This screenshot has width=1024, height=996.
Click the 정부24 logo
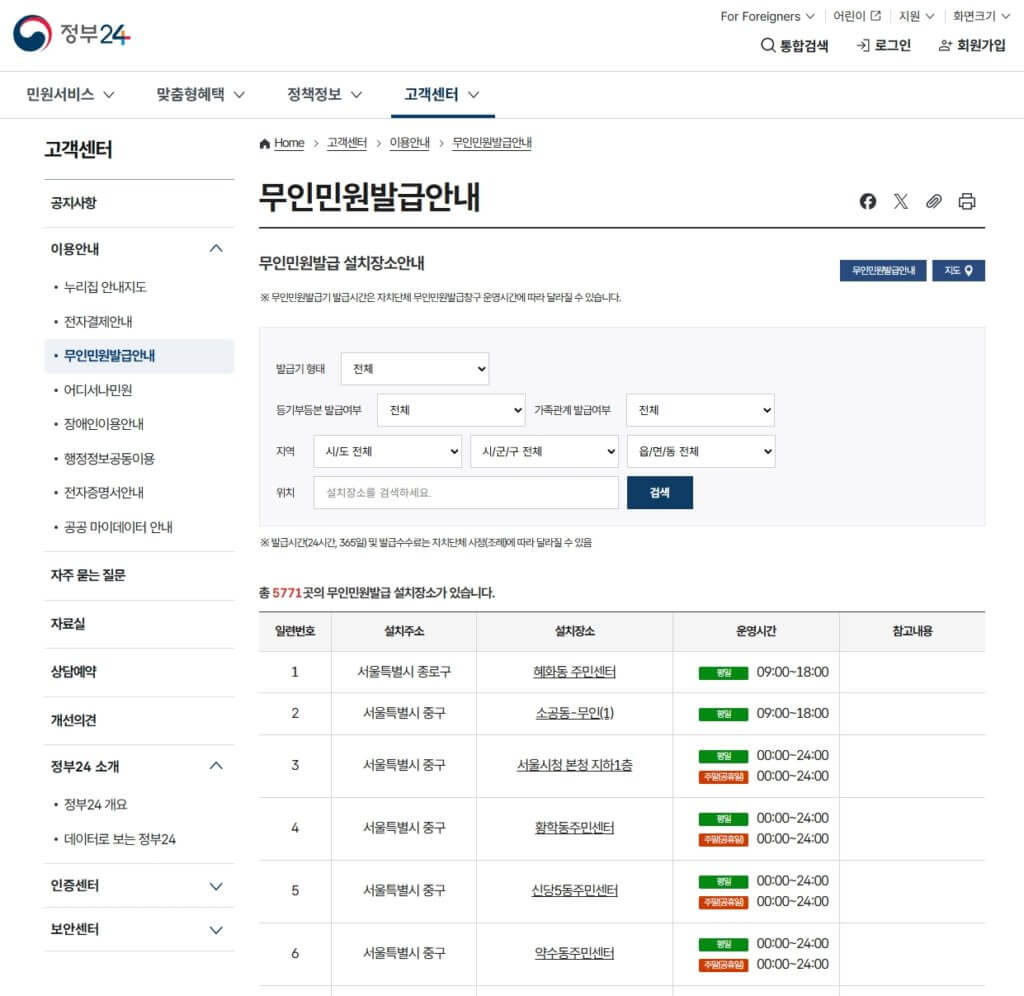pyautogui.click(x=72, y=35)
